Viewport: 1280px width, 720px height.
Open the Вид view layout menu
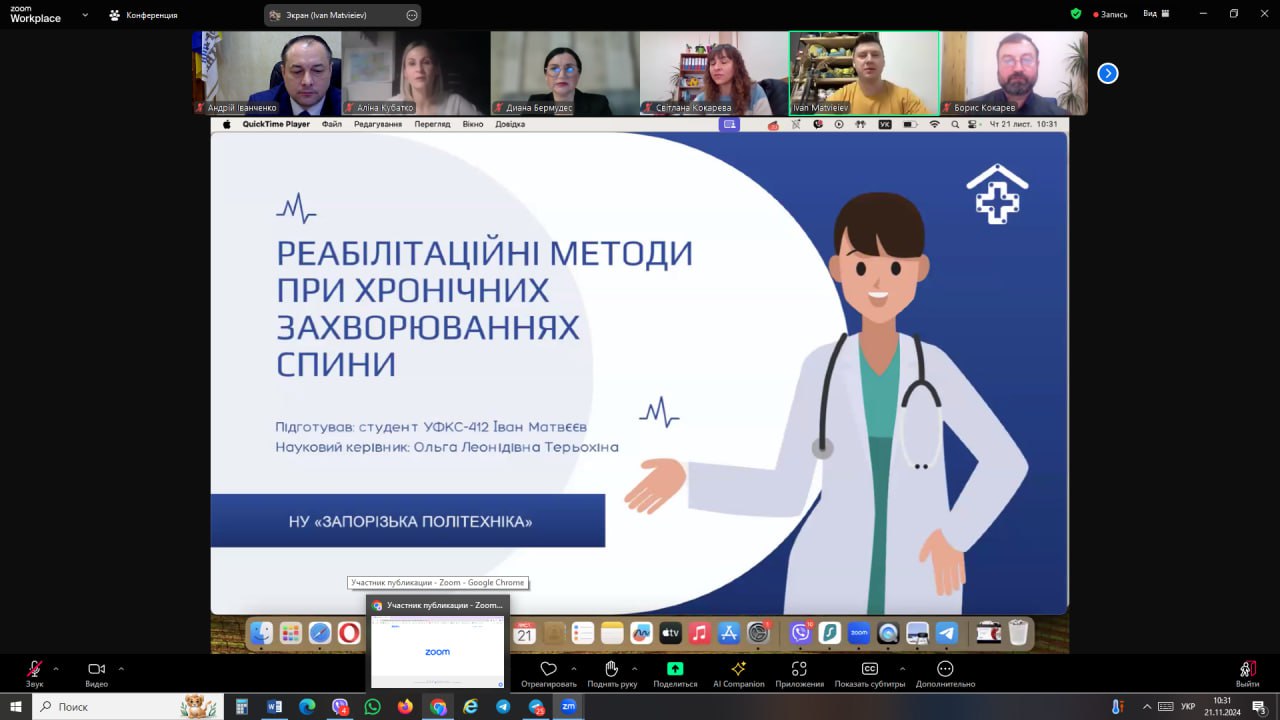[x=1156, y=14]
